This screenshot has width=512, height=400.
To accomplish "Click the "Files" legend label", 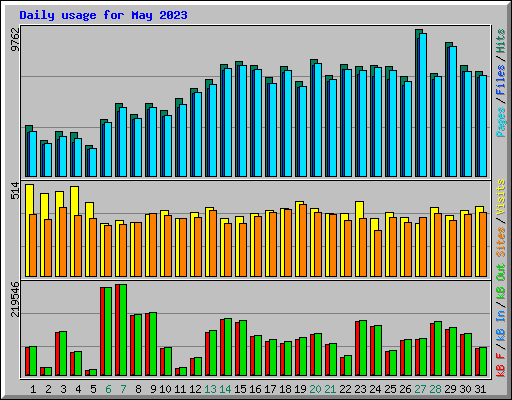I will 501,80.
